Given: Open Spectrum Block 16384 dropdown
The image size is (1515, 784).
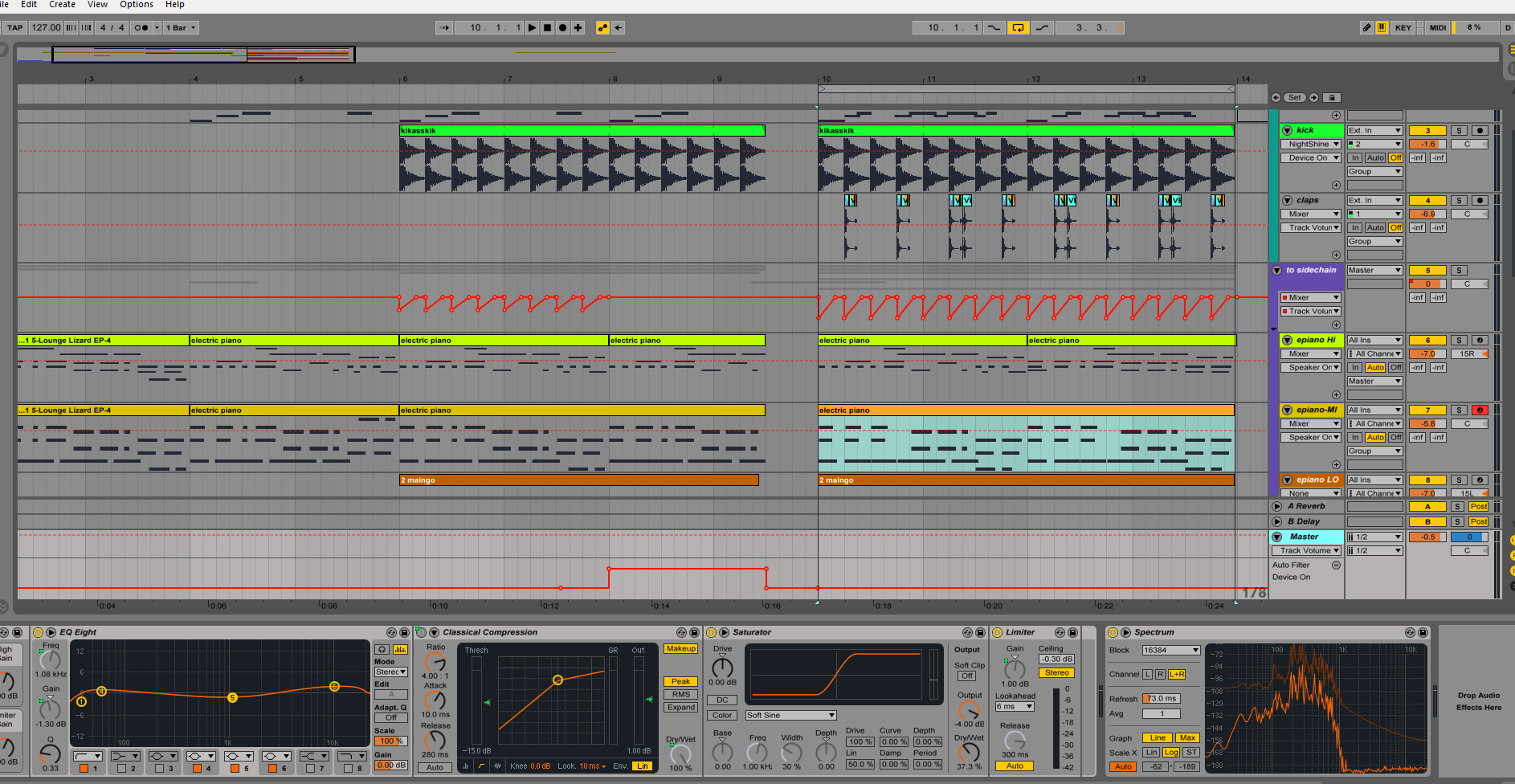Looking at the screenshot, I should tap(1171, 650).
